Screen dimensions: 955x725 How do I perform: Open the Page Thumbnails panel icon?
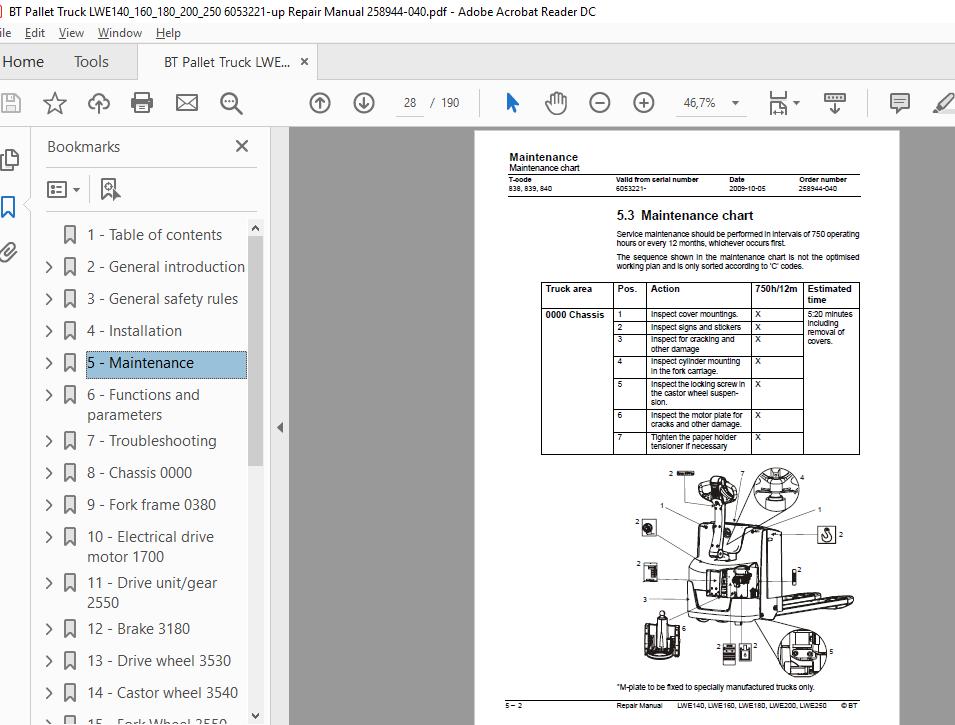point(9,160)
